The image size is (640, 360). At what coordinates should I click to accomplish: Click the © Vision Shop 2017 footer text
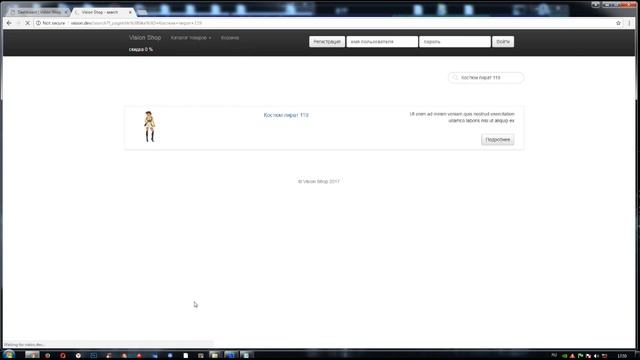tap(318, 181)
